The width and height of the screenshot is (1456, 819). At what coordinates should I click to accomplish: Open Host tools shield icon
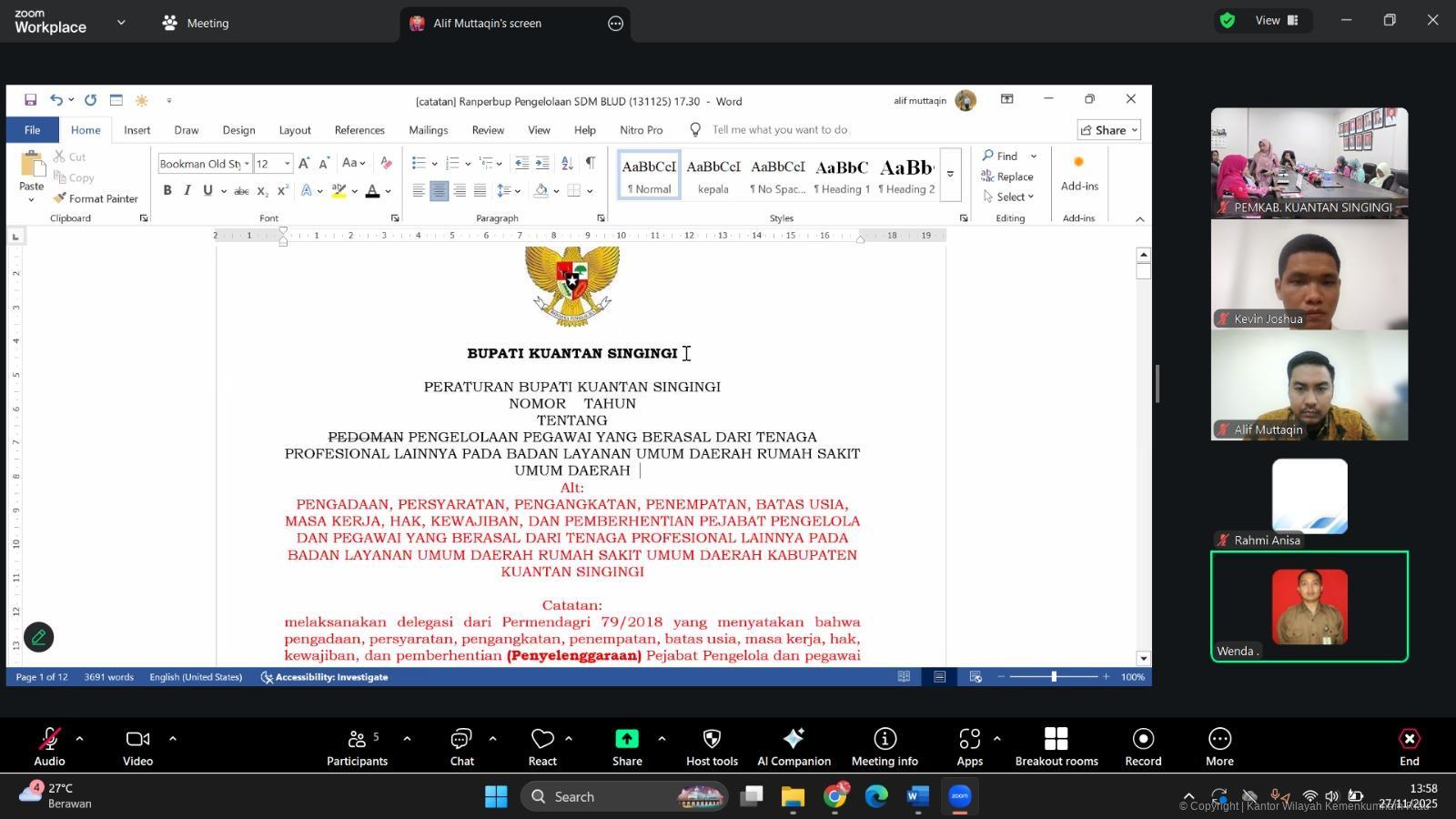coord(712,739)
